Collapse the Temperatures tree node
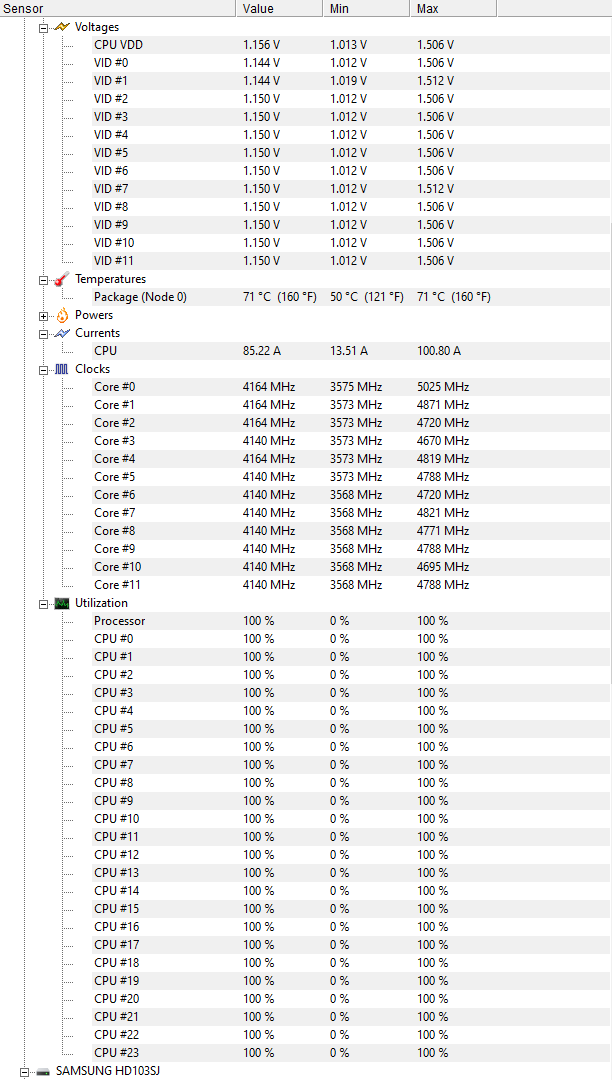Screen dimensions: 612x1080 [44, 279]
